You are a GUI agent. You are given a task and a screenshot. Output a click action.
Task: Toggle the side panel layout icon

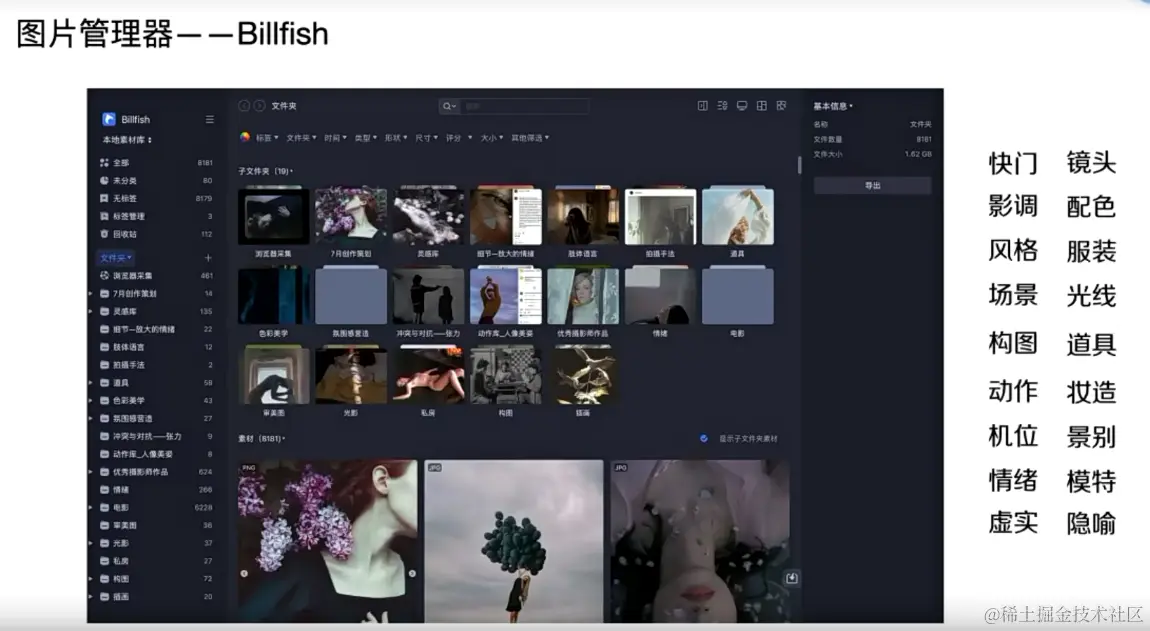point(703,106)
